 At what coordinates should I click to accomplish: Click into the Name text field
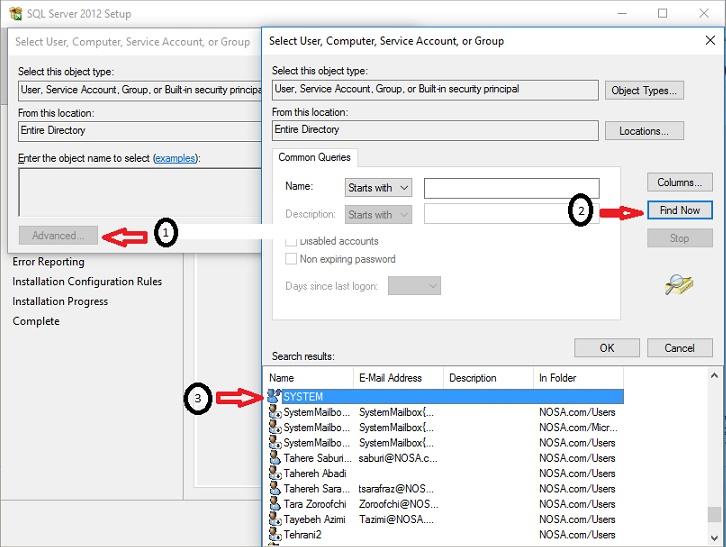pyautogui.click(x=512, y=188)
